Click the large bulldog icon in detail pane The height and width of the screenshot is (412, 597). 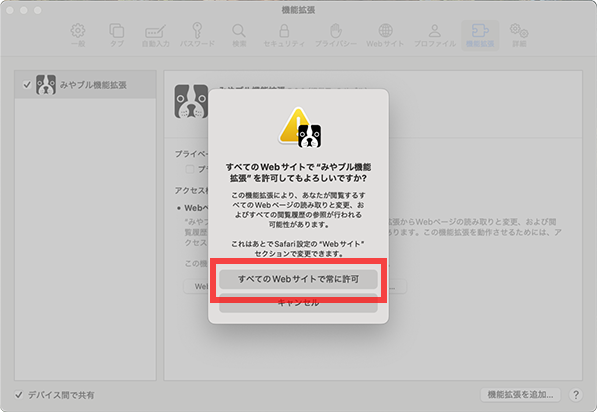click(x=191, y=101)
